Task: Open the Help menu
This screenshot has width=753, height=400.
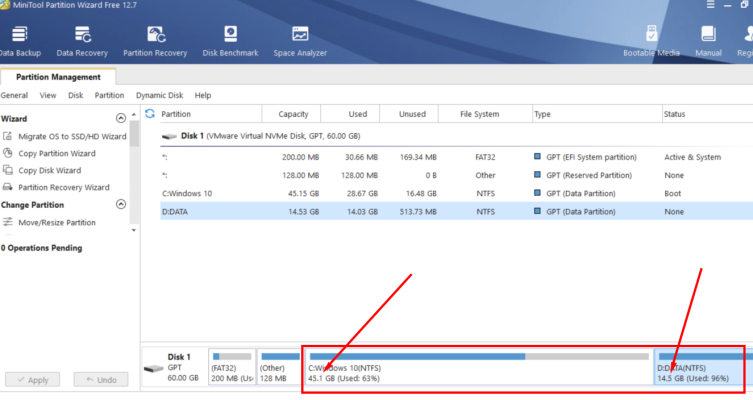Action: 203,95
